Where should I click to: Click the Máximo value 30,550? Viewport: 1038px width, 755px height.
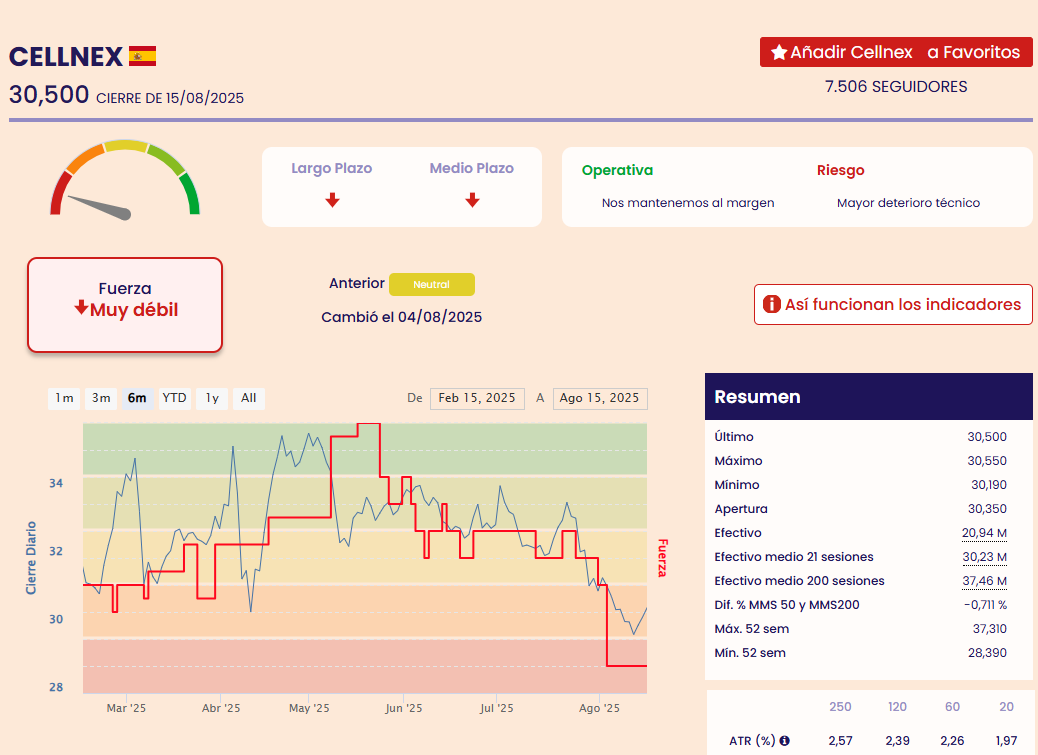[986, 461]
